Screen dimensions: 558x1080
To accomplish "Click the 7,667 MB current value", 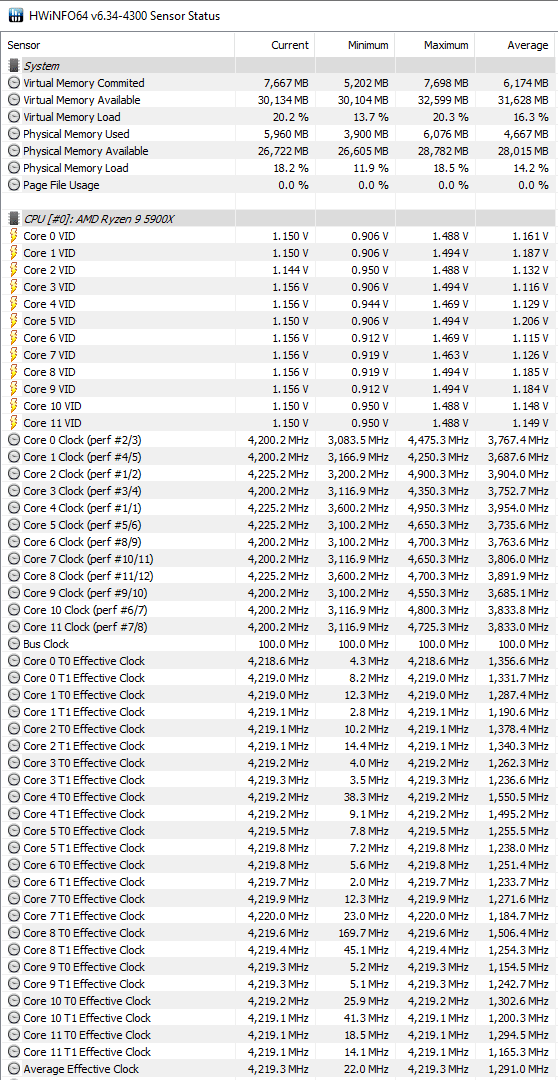I will (x=286, y=83).
